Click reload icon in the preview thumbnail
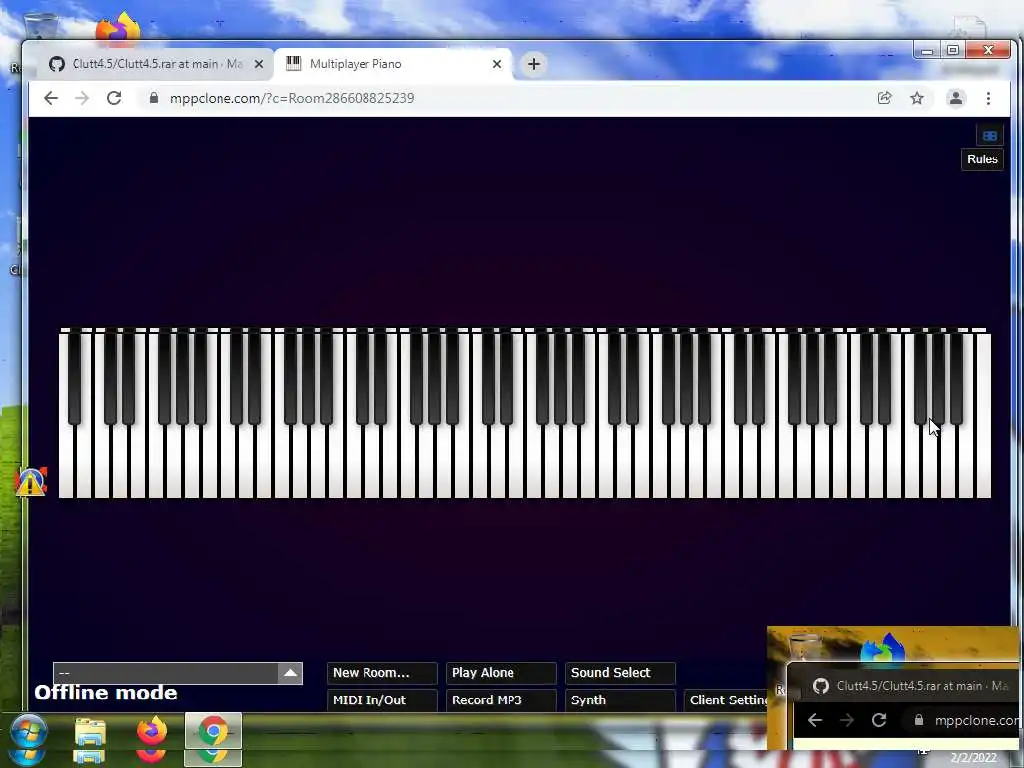The image size is (1024, 768). (x=879, y=720)
